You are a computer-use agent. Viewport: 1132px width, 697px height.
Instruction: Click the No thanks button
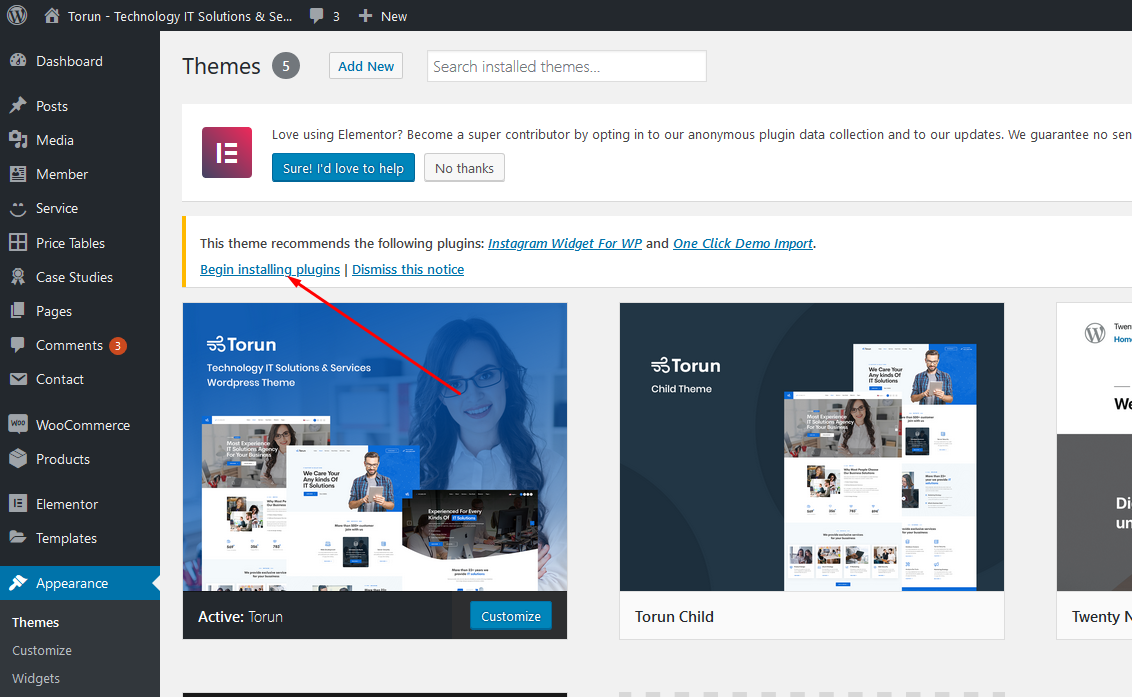click(x=464, y=168)
